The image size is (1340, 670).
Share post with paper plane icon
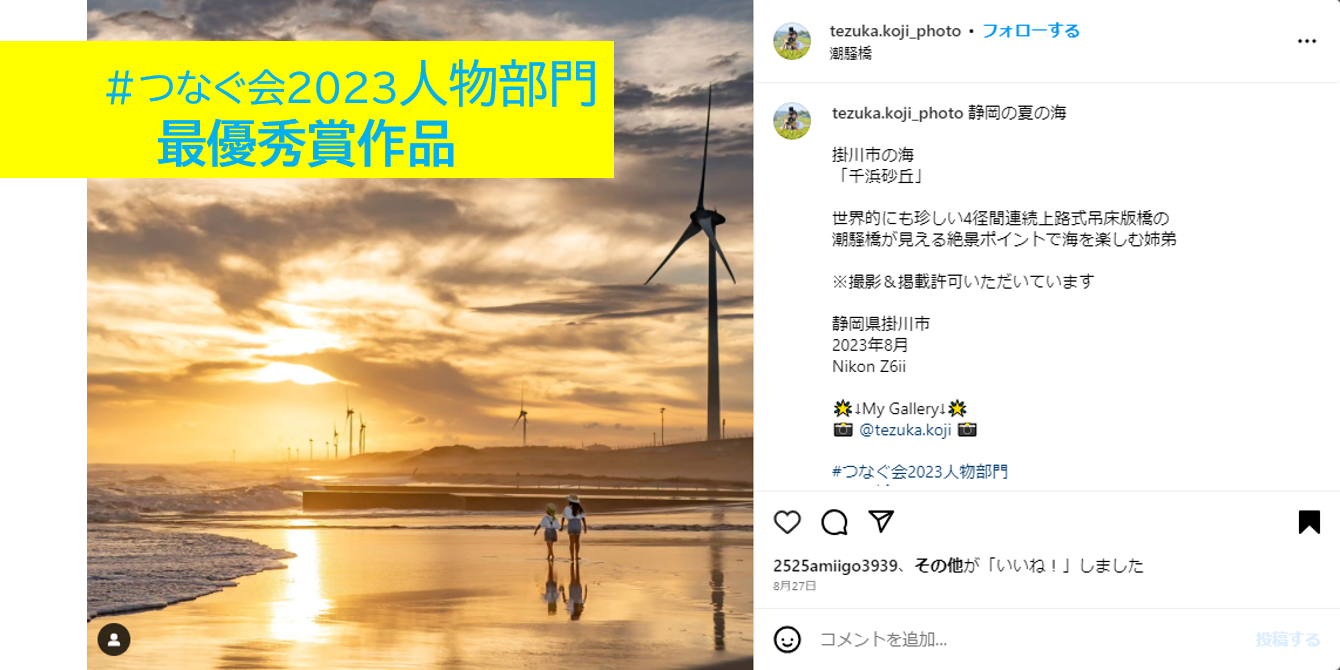pyautogui.click(x=881, y=521)
